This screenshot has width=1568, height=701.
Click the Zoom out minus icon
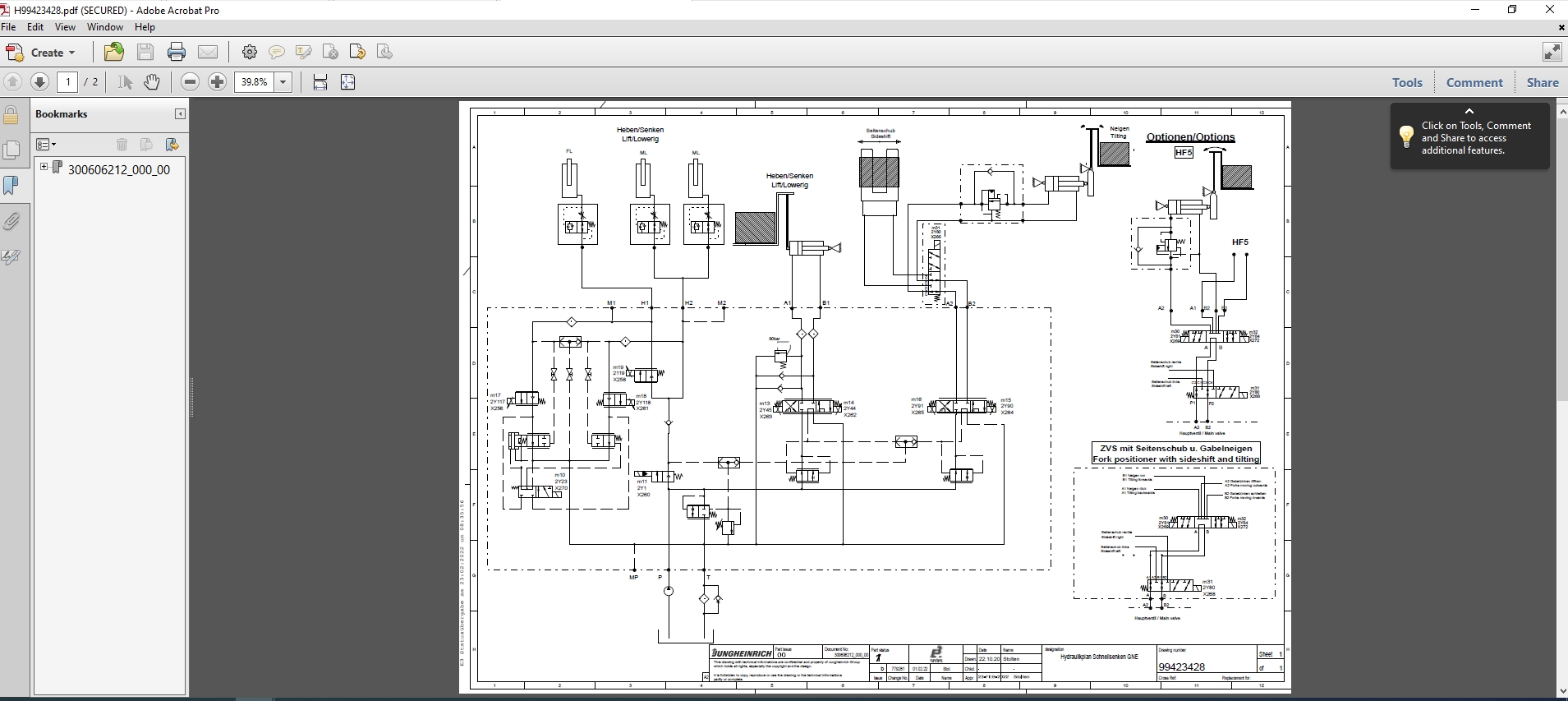click(191, 82)
